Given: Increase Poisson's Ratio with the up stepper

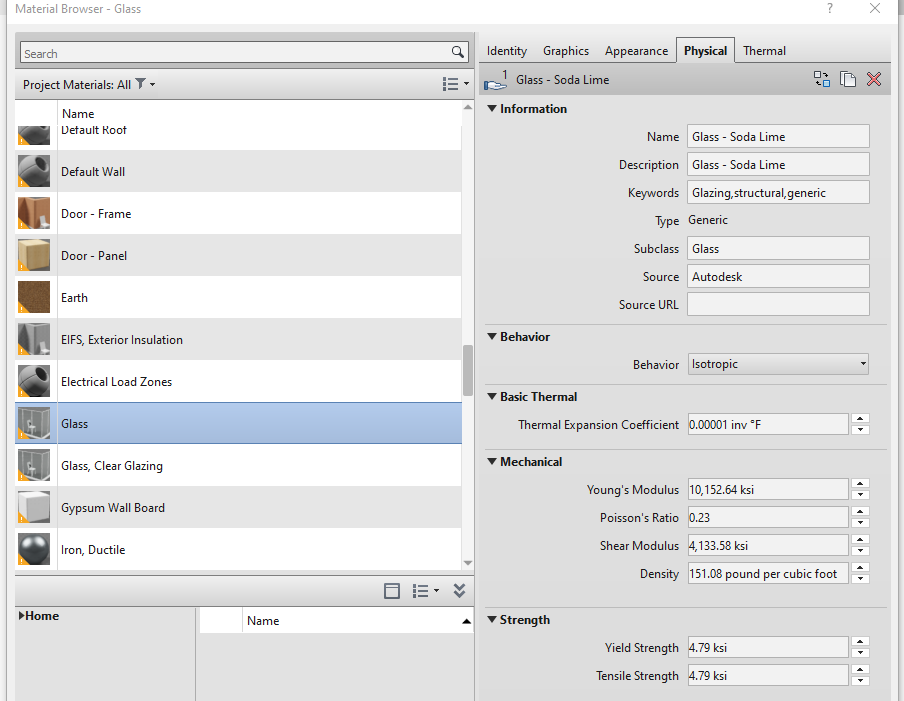Looking at the screenshot, I should (x=860, y=512).
